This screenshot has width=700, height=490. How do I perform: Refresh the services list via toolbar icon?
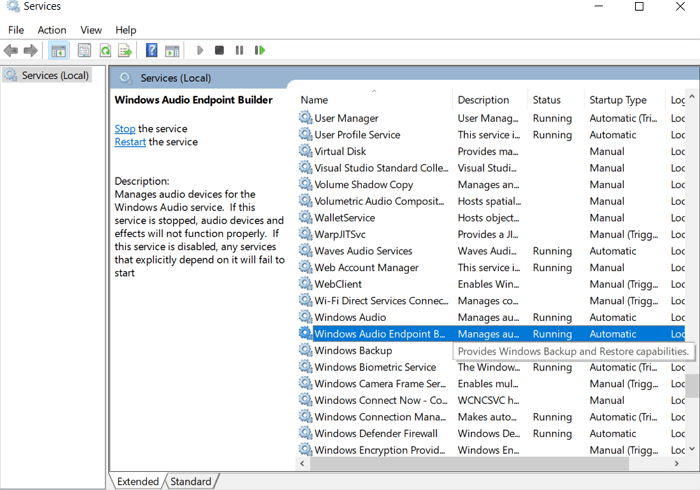coord(105,50)
